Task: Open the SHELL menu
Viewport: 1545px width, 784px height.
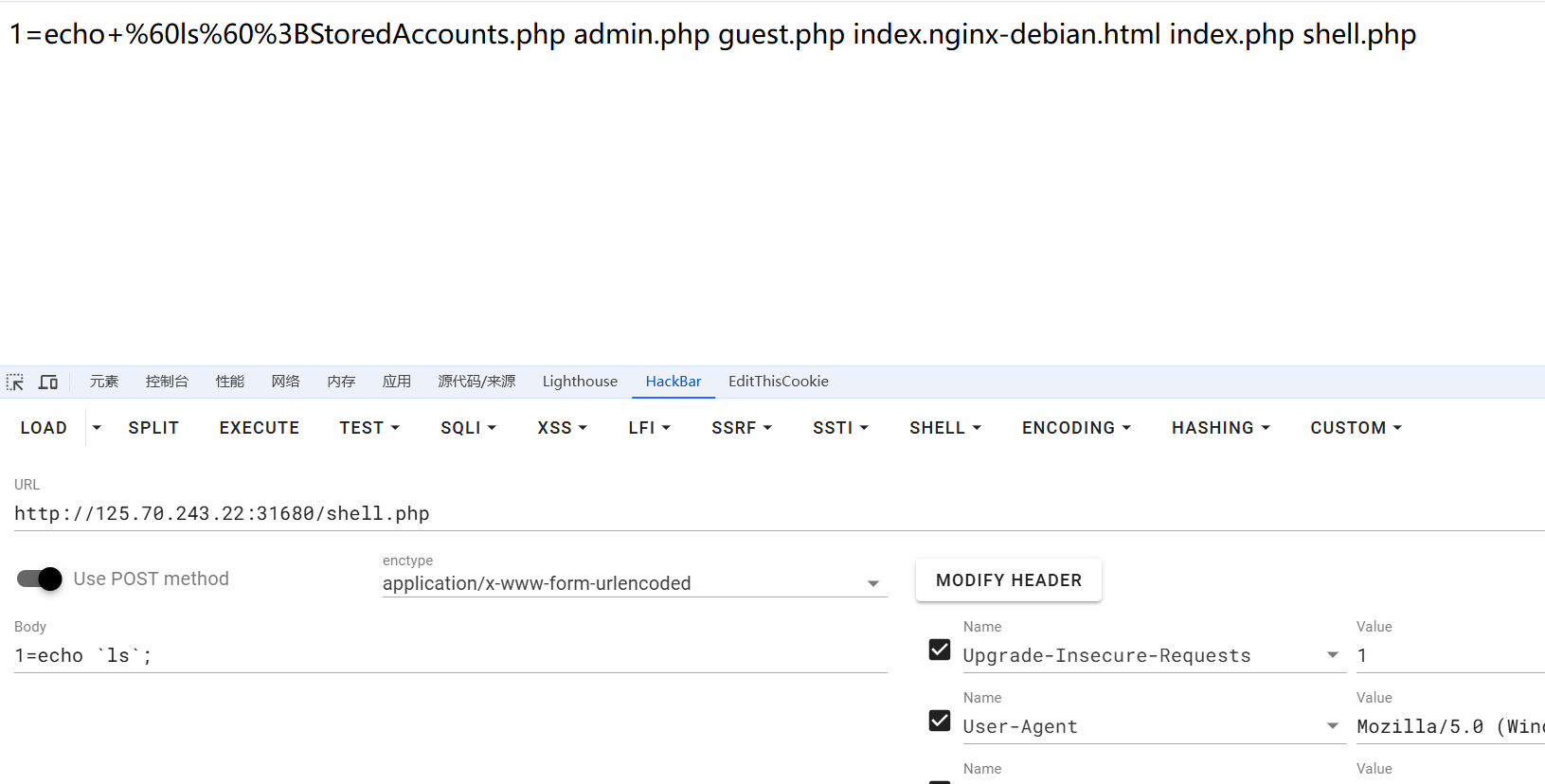Action: [x=944, y=428]
